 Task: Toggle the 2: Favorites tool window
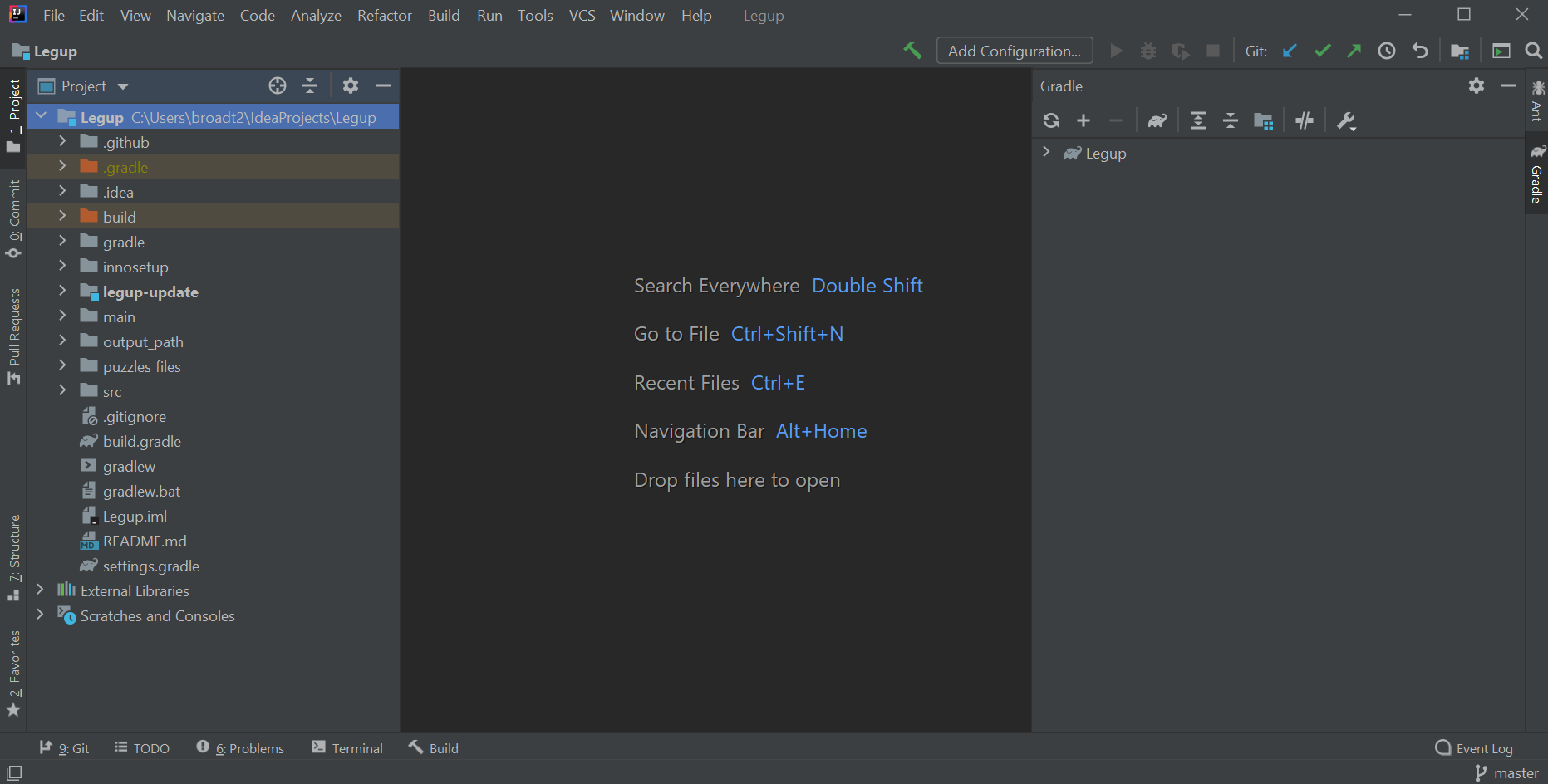[x=14, y=673]
